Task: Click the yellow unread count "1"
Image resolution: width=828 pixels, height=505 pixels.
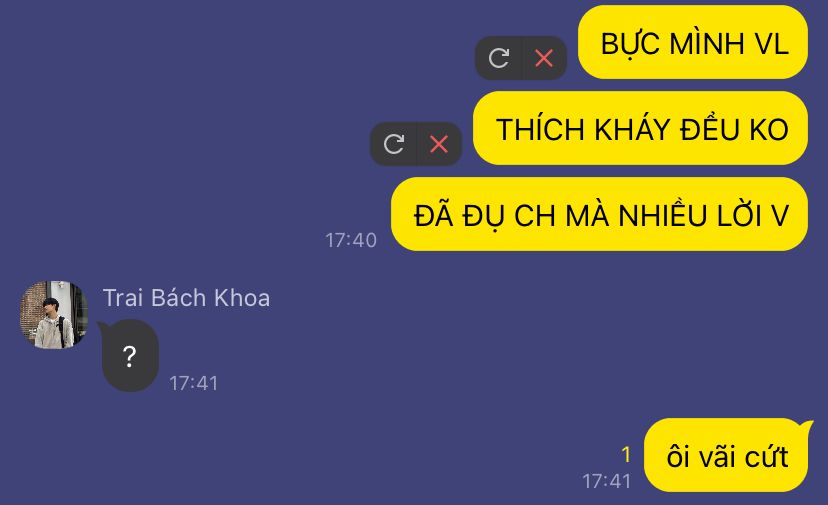Action: tap(626, 455)
